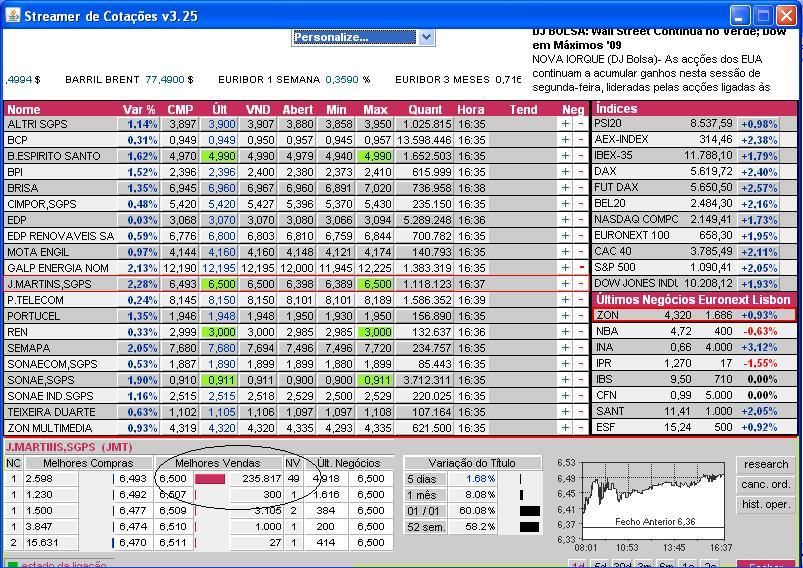Click the plus icon in the GALP ENERGIA NOM row
The width and height of the screenshot is (803, 568).
point(565,268)
